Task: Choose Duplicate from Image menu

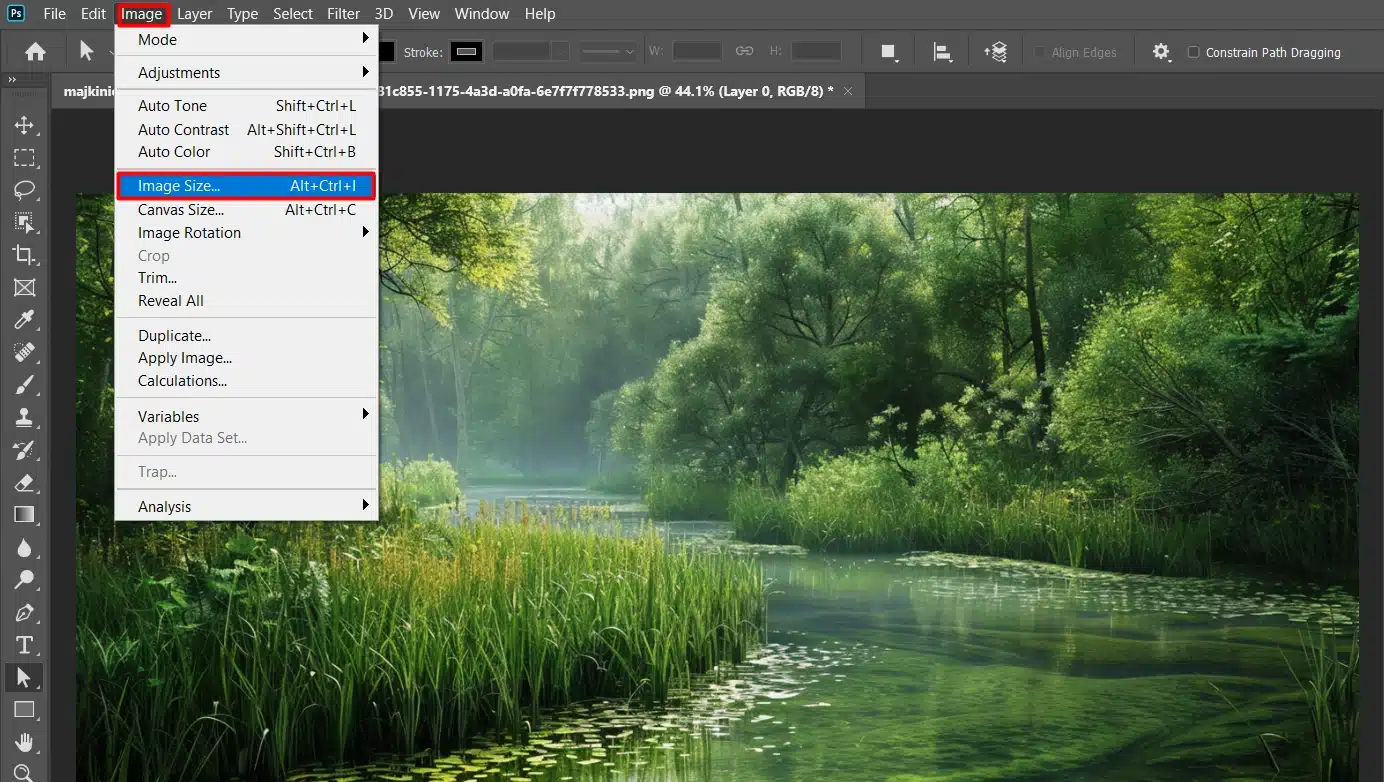Action: pos(246,336)
